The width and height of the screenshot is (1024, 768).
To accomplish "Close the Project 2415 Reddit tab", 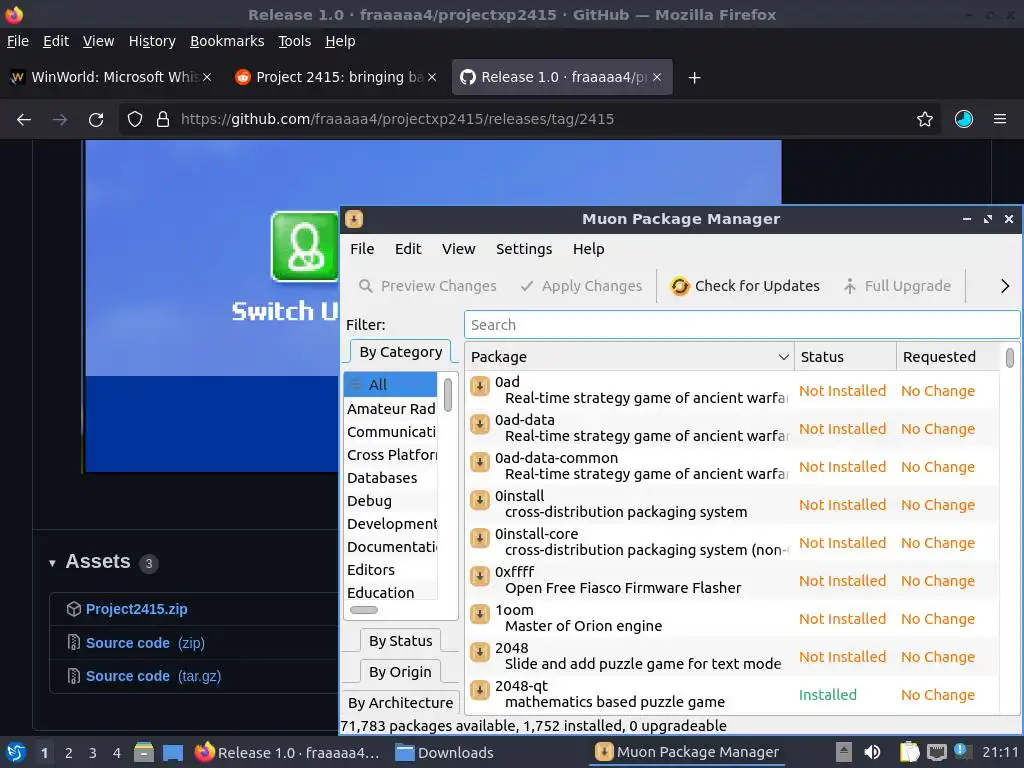I will [x=432, y=77].
